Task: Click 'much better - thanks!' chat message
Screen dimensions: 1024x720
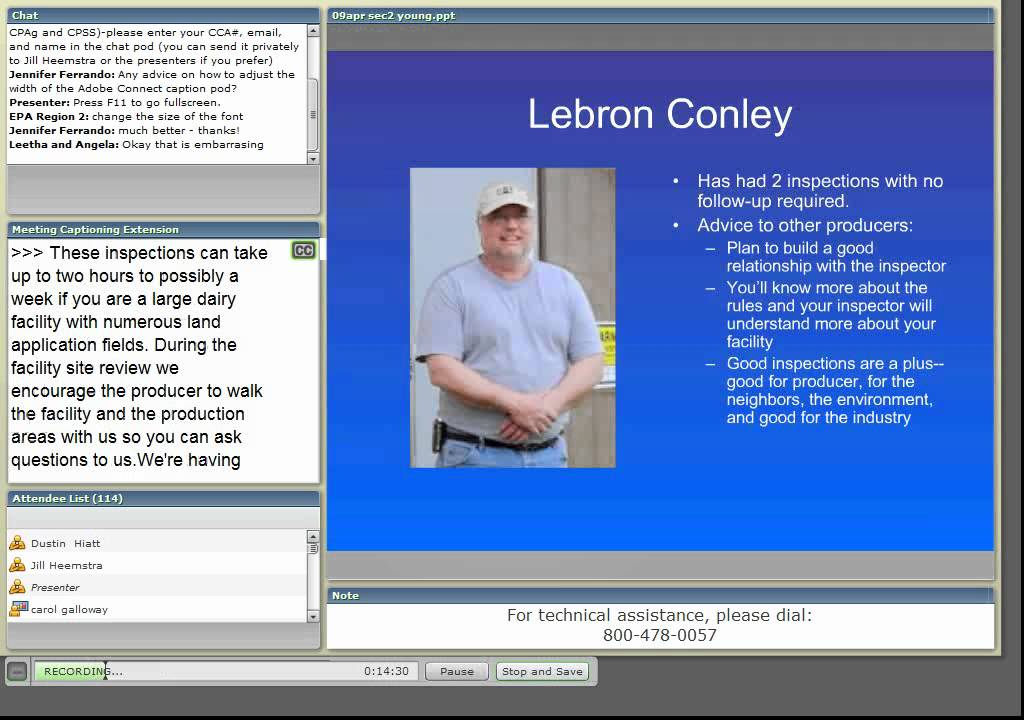Action: (124, 131)
